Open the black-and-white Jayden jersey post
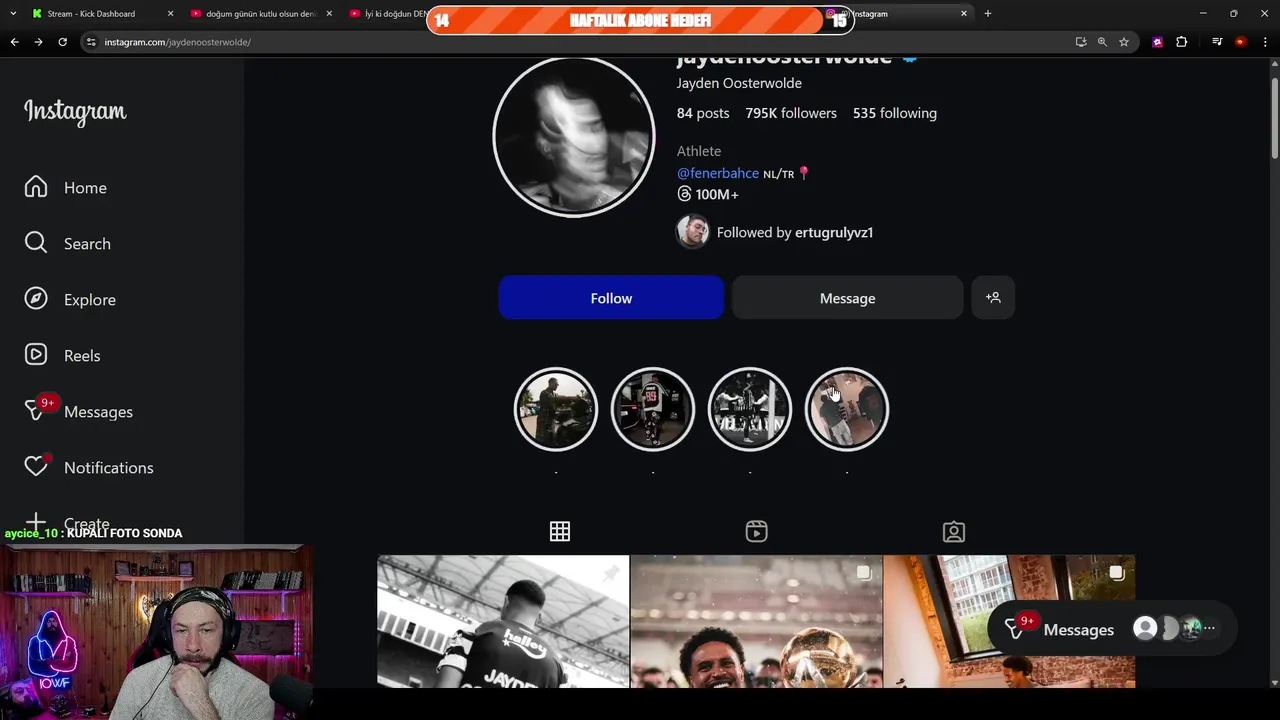The width and height of the screenshot is (1280, 720). point(503,621)
